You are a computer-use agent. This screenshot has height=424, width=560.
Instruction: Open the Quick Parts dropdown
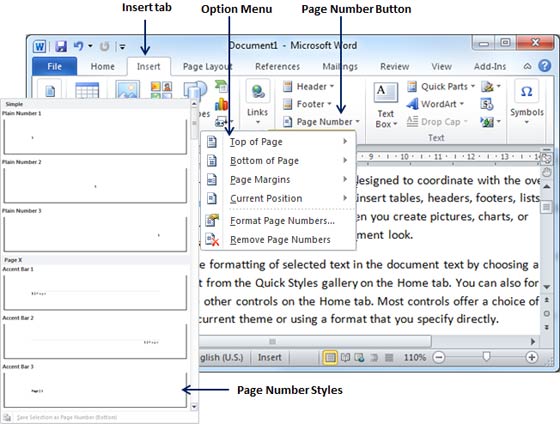coord(441,86)
